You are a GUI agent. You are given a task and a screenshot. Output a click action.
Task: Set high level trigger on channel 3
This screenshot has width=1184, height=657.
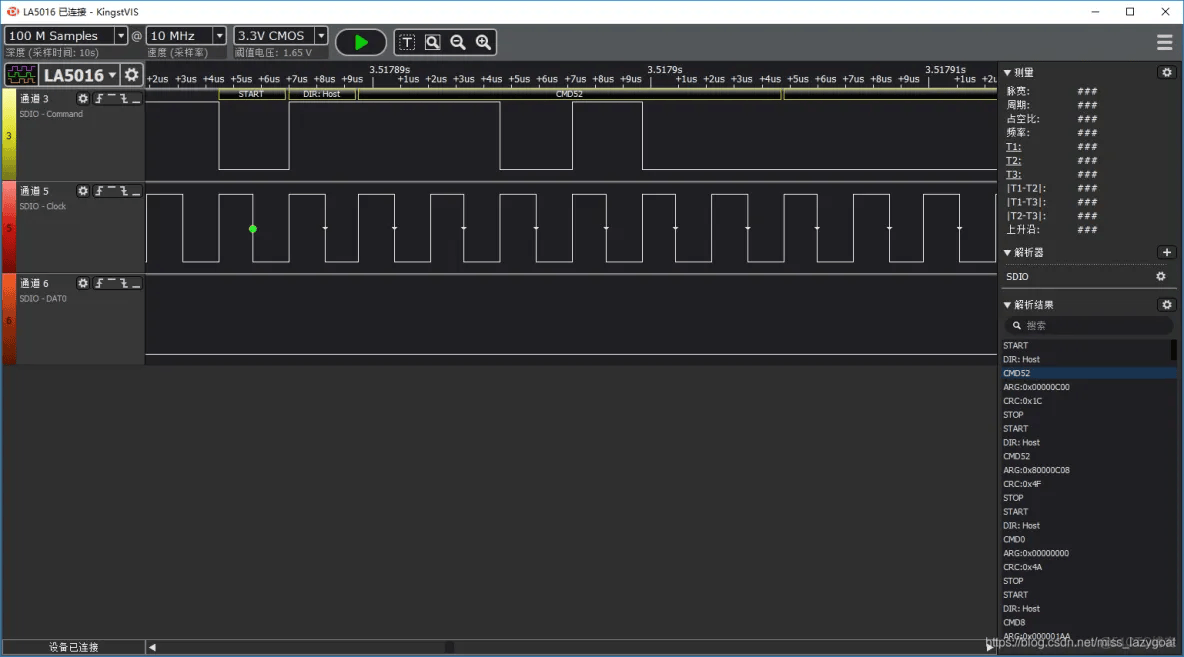(x=112, y=99)
